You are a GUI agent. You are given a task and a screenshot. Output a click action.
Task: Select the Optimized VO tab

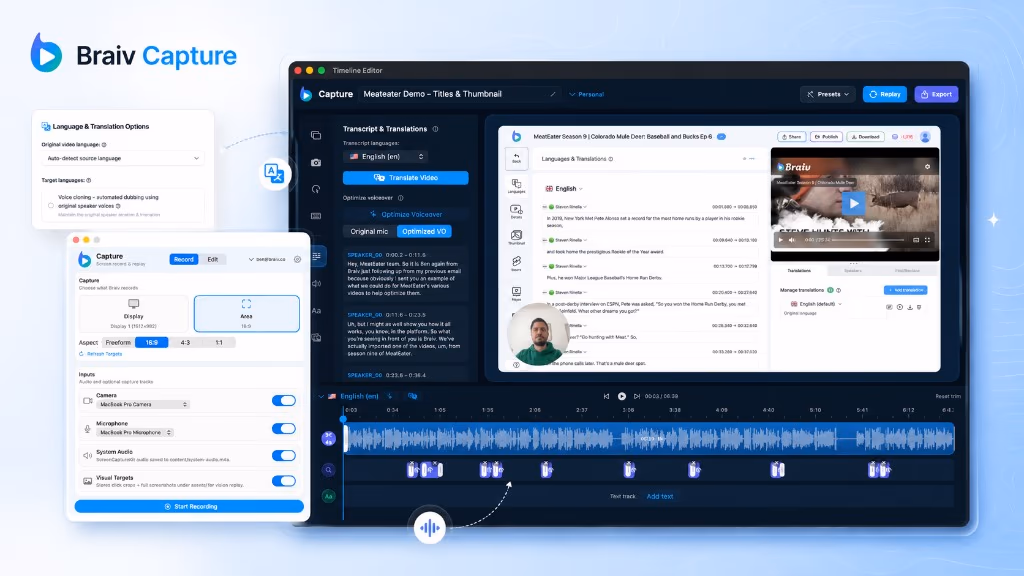tap(424, 231)
